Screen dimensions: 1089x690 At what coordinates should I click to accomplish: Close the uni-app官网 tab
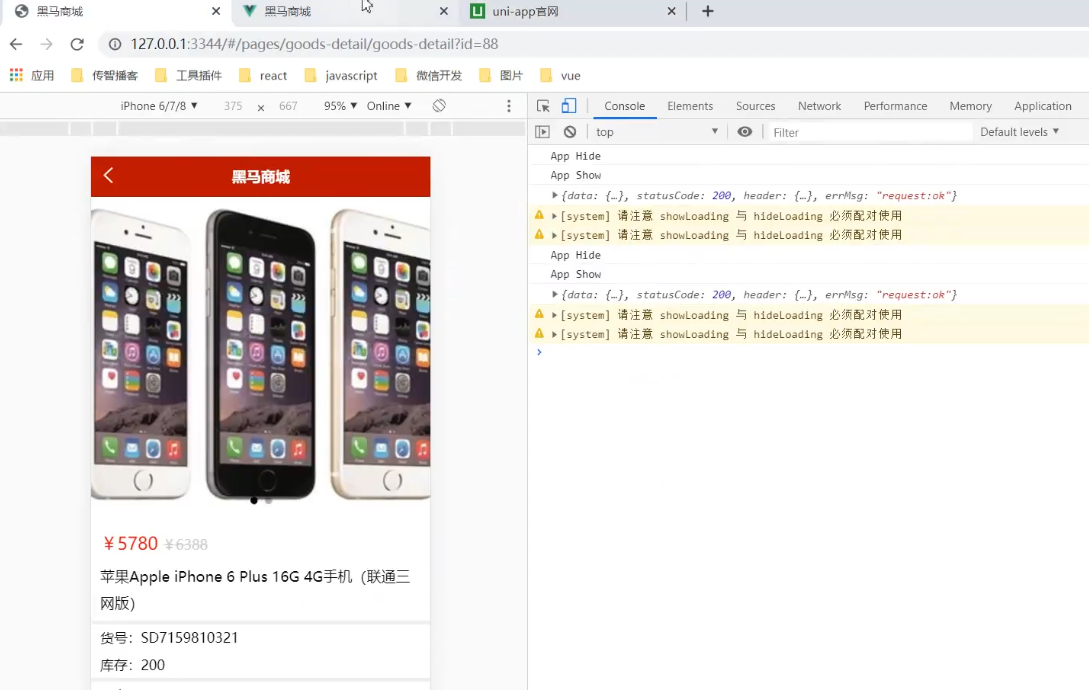(x=672, y=11)
